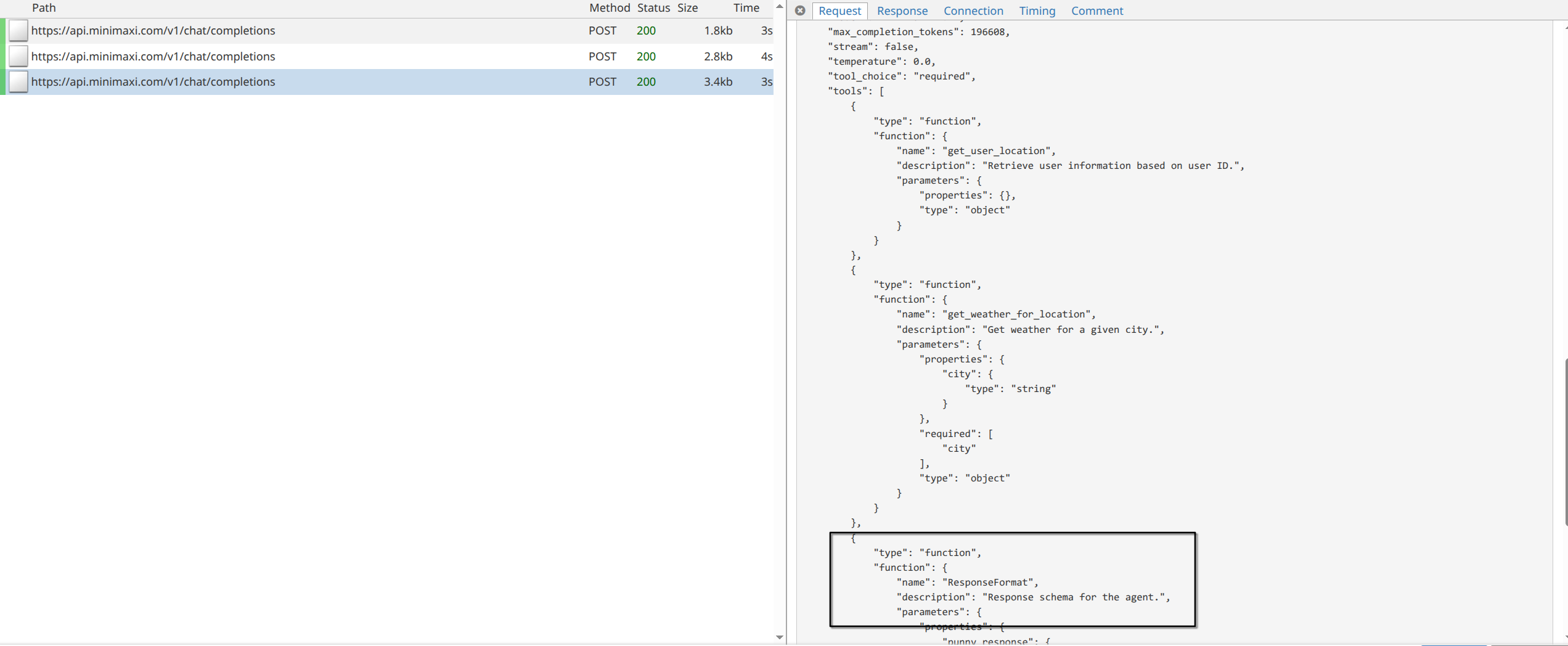This screenshot has width=1568, height=646.
Task: Click the flow list scroll-up arrow
Action: tap(780, 6)
